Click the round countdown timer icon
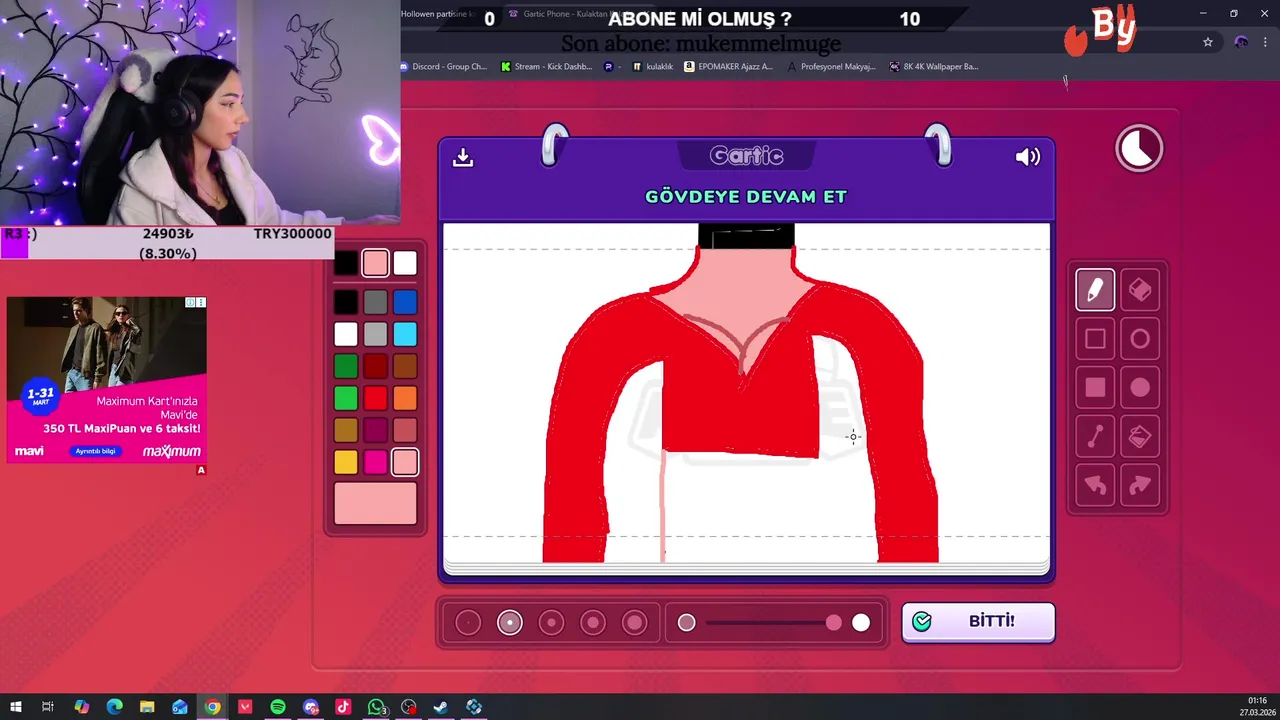1280x720 pixels. point(1139,149)
